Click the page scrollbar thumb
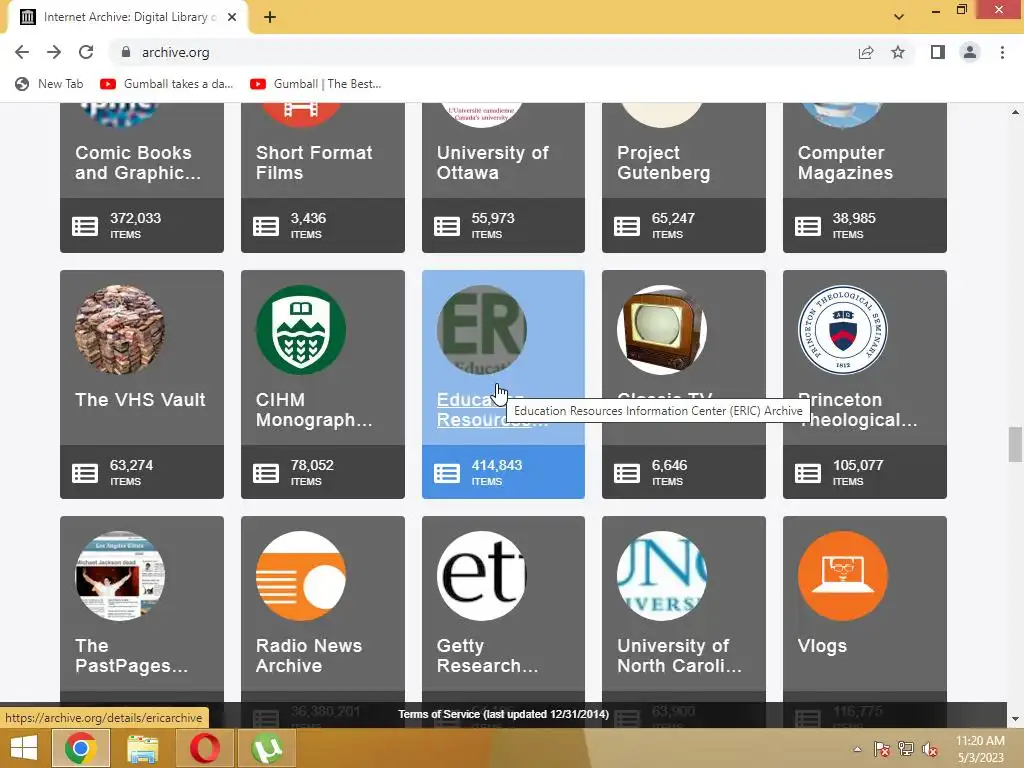Viewport: 1024px width, 768px height. click(x=1015, y=444)
